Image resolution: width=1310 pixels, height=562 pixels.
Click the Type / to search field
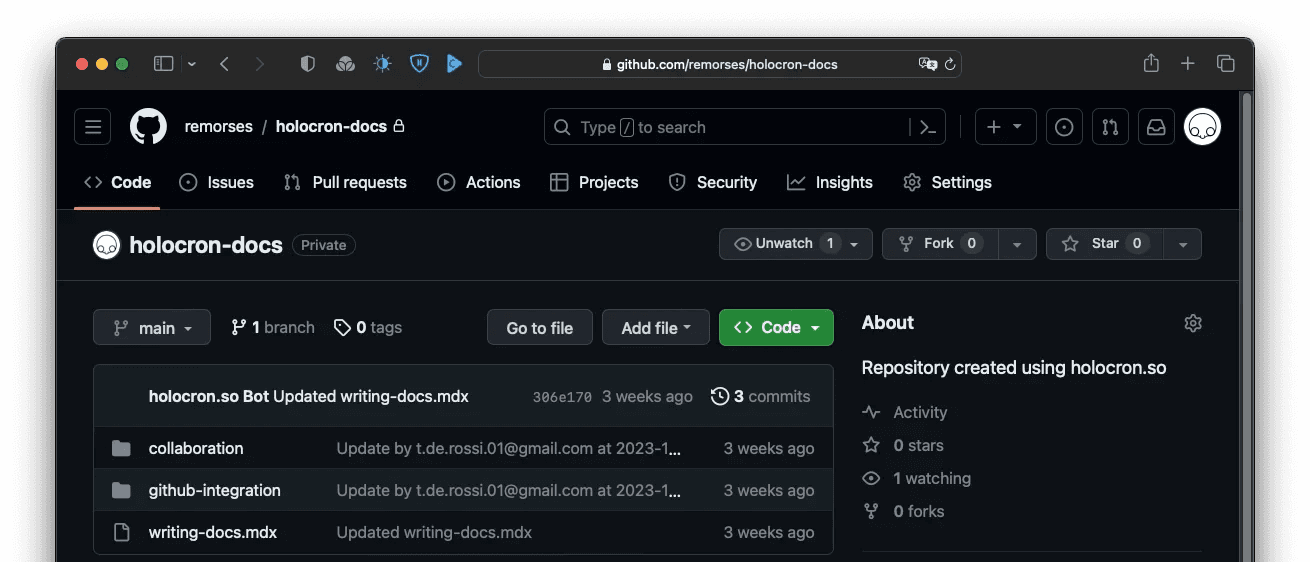[745, 127]
